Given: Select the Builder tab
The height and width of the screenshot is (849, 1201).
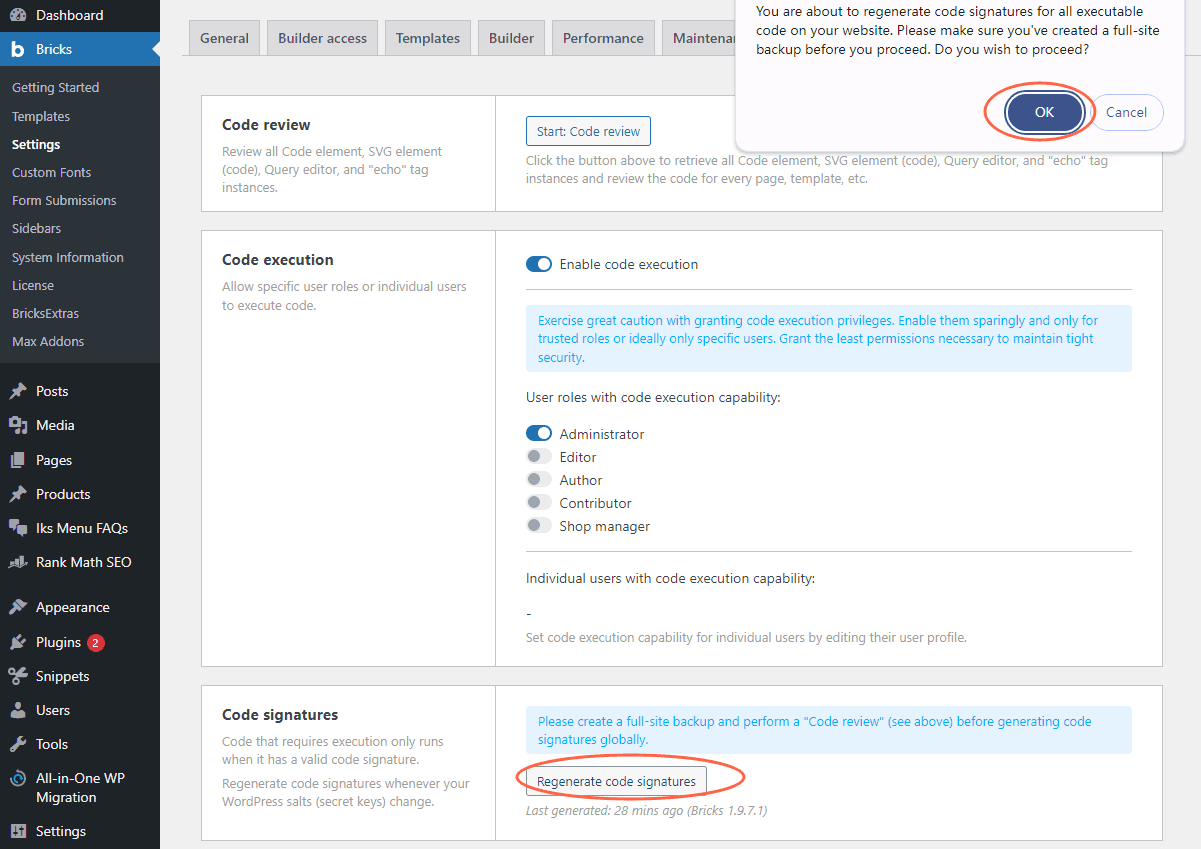Looking at the screenshot, I should (x=511, y=38).
